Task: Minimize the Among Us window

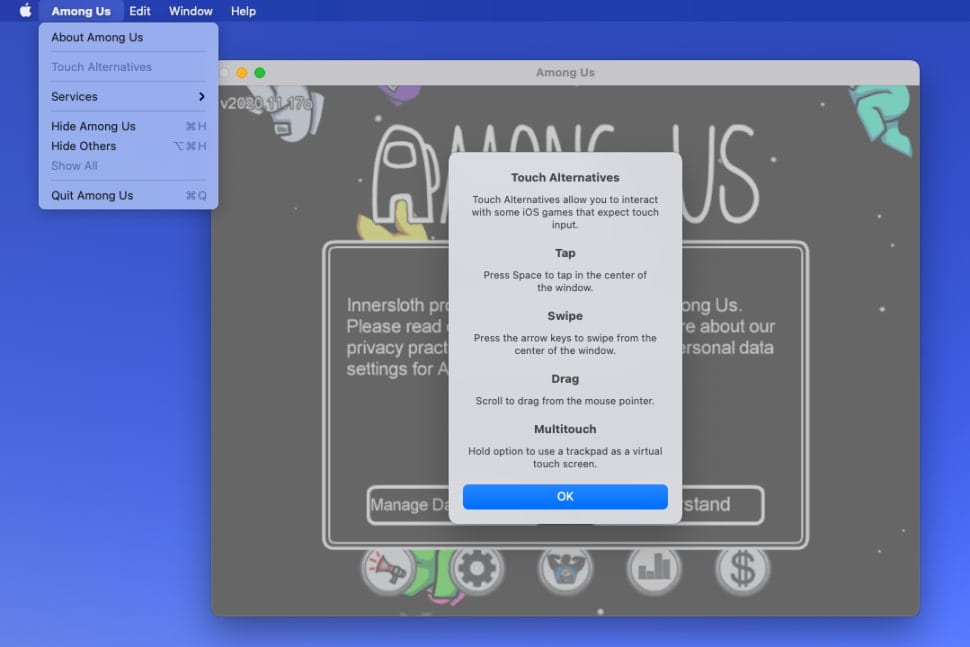Action: click(242, 73)
